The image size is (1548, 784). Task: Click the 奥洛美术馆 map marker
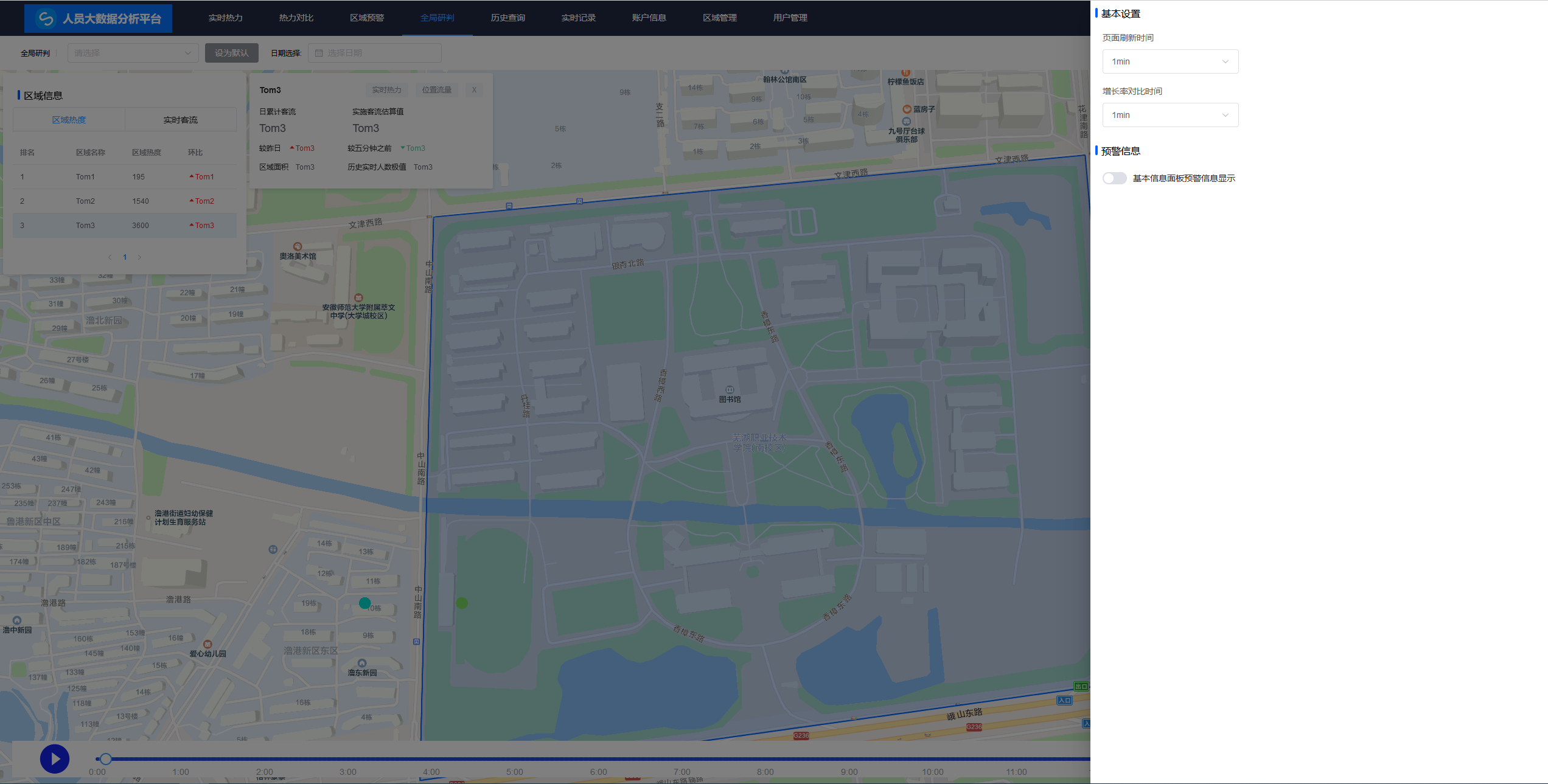coord(298,246)
